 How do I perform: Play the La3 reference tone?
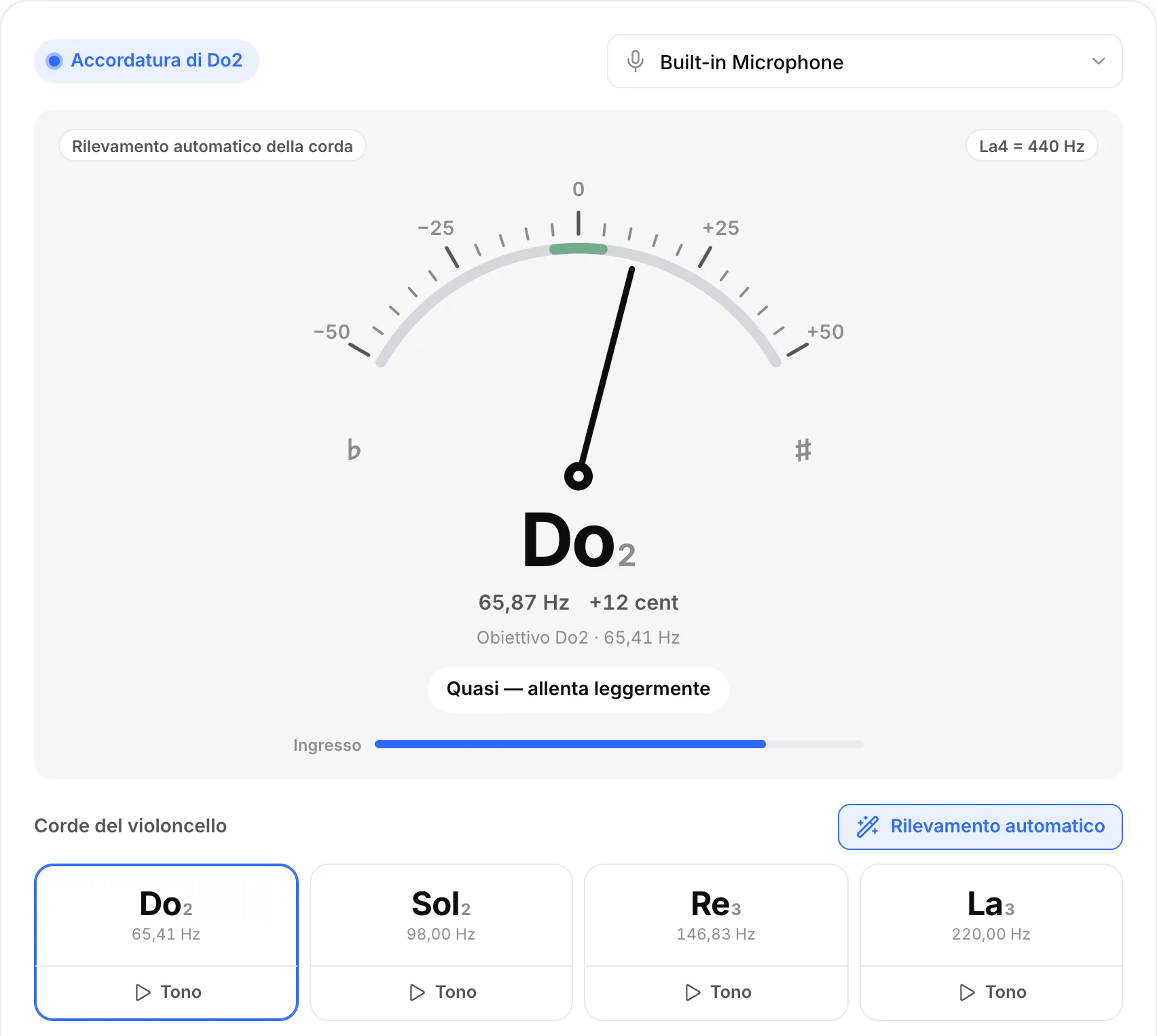pos(991,993)
